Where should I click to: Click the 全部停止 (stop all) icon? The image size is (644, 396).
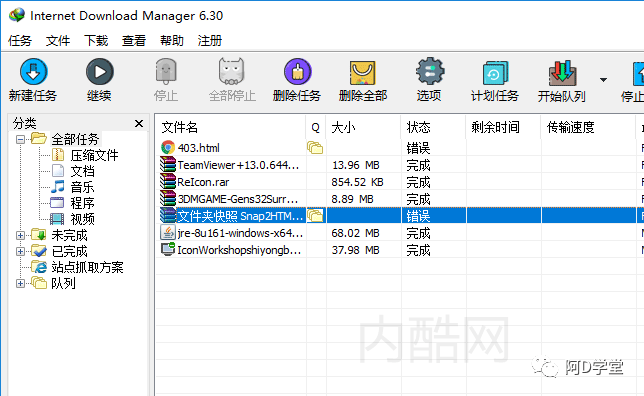tap(232, 71)
